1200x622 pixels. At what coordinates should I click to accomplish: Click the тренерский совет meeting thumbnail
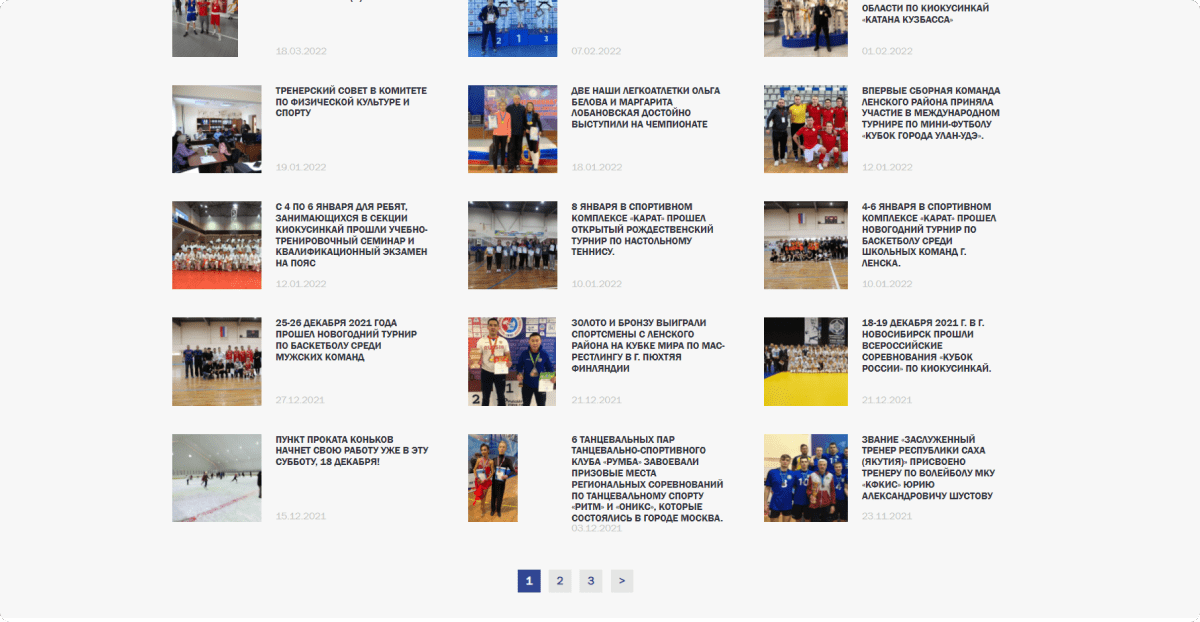(x=216, y=129)
